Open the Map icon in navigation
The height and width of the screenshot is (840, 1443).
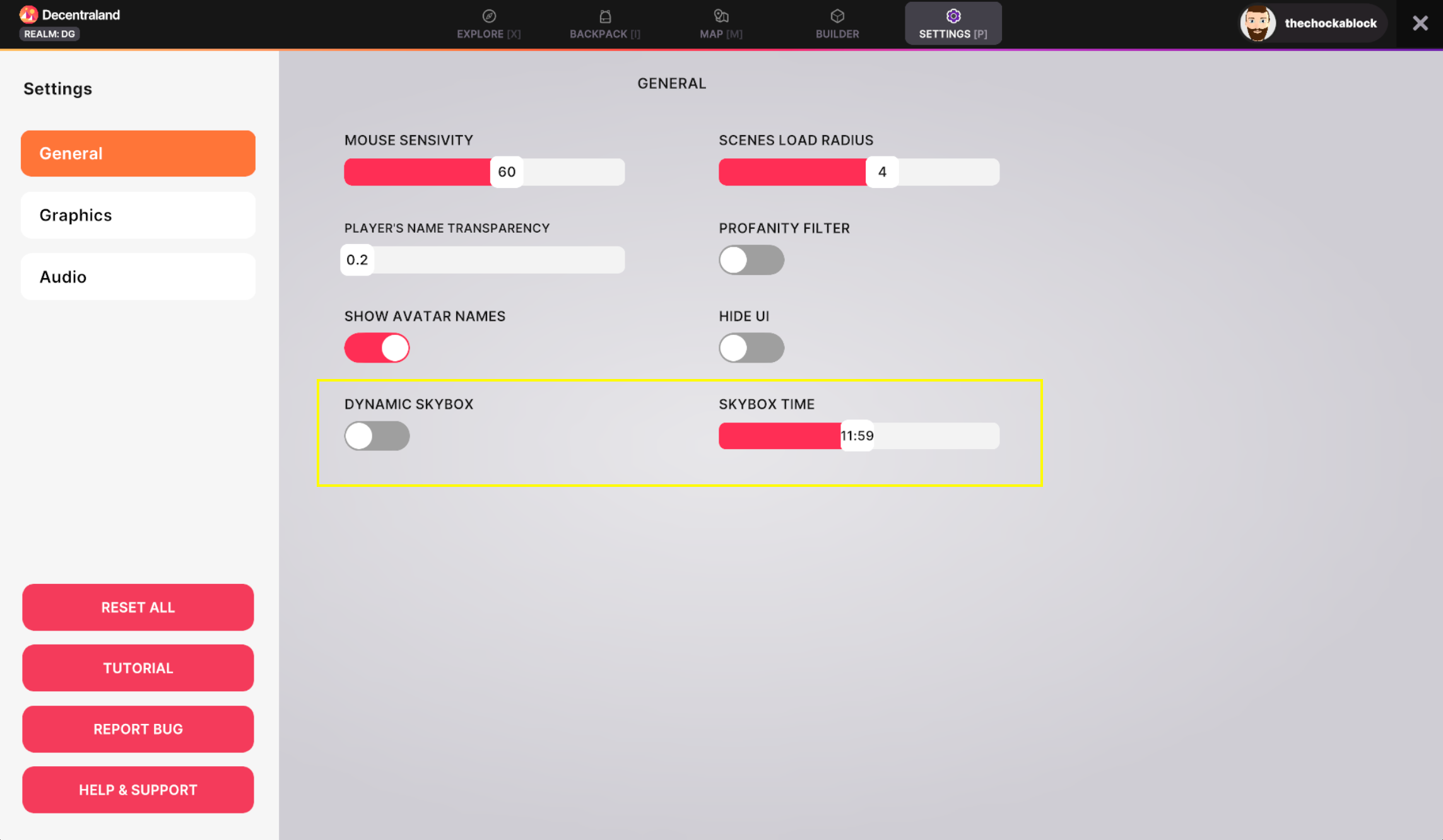[721, 16]
